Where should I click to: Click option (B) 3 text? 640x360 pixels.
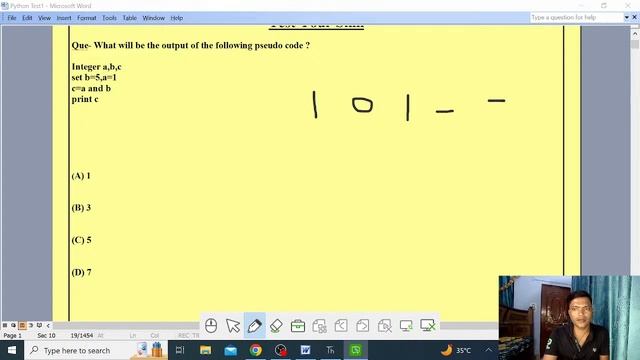click(81, 208)
